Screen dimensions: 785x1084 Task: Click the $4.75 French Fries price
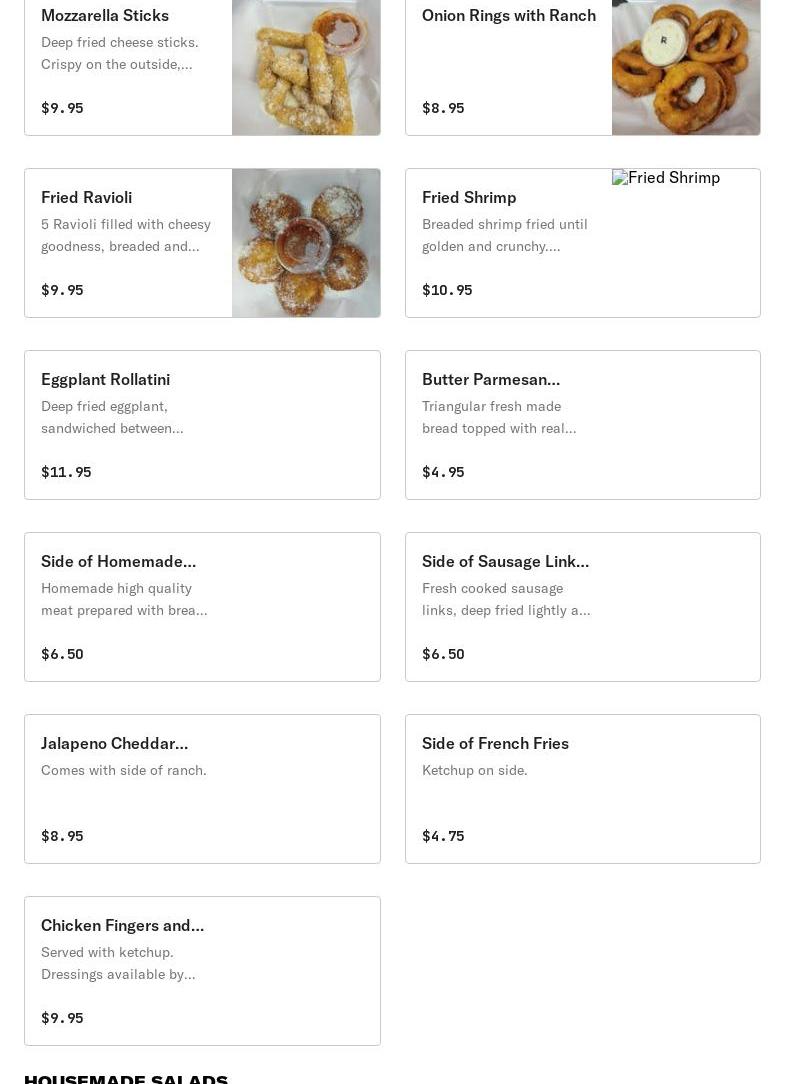443,836
